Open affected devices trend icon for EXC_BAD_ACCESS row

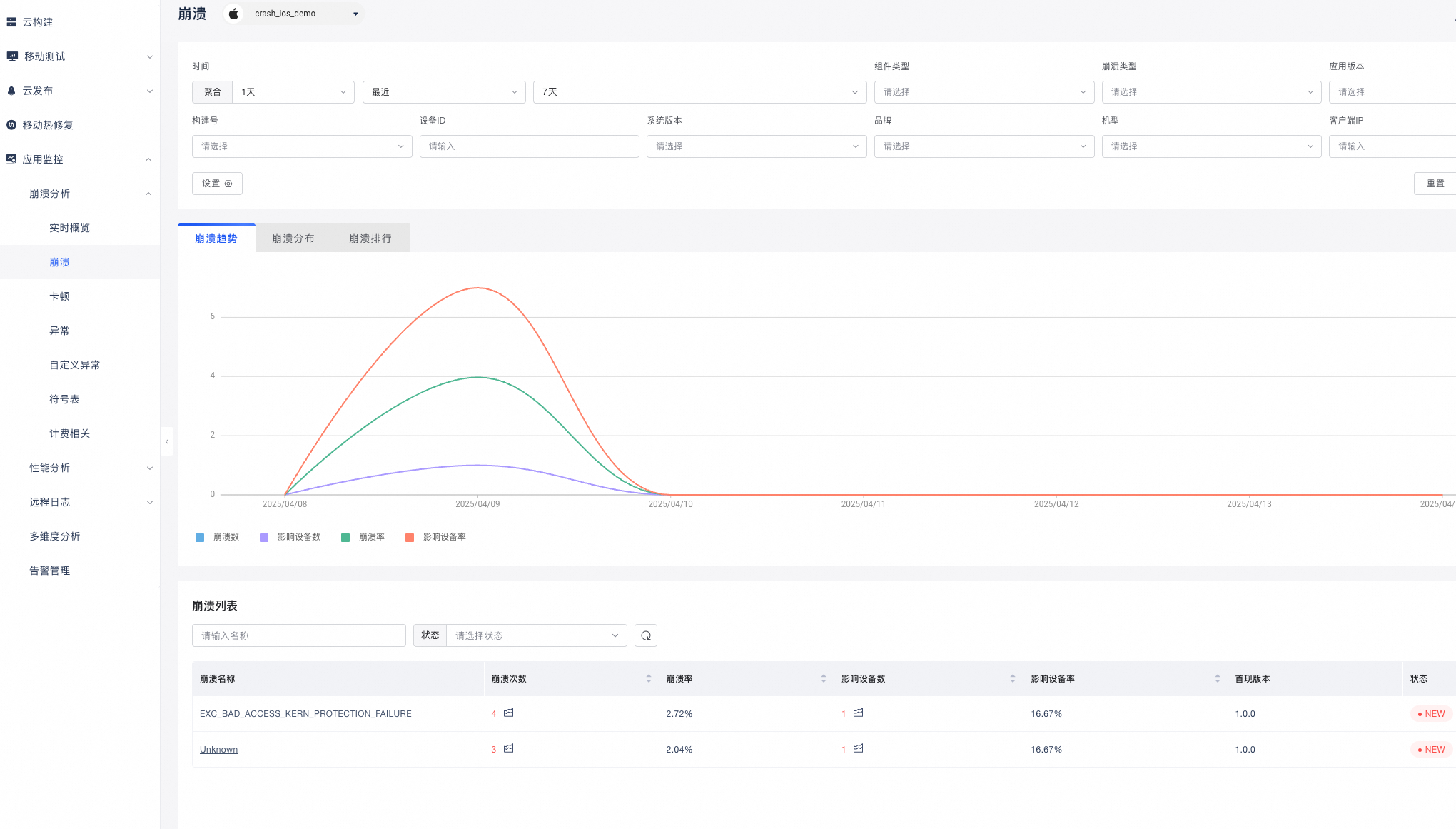click(859, 713)
